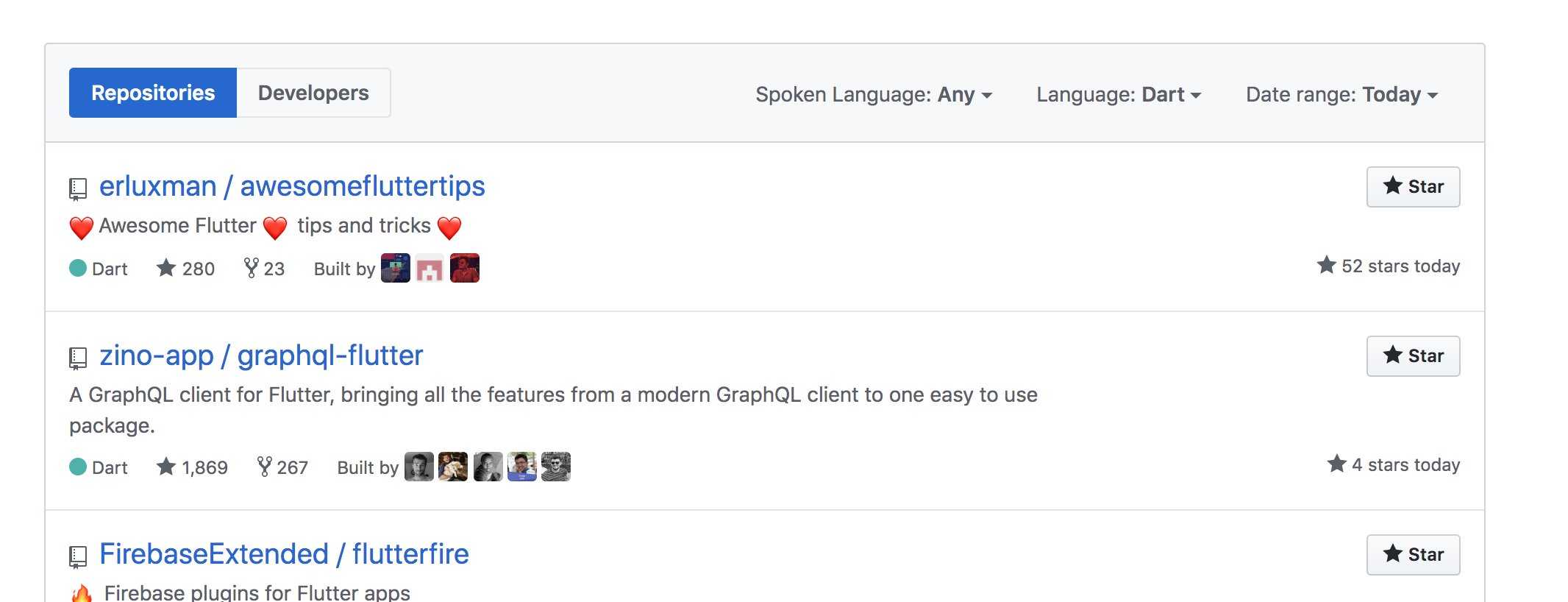1568x602 pixels.
Task: Star the flutterfire repository
Action: pyautogui.click(x=1413, y=555)
